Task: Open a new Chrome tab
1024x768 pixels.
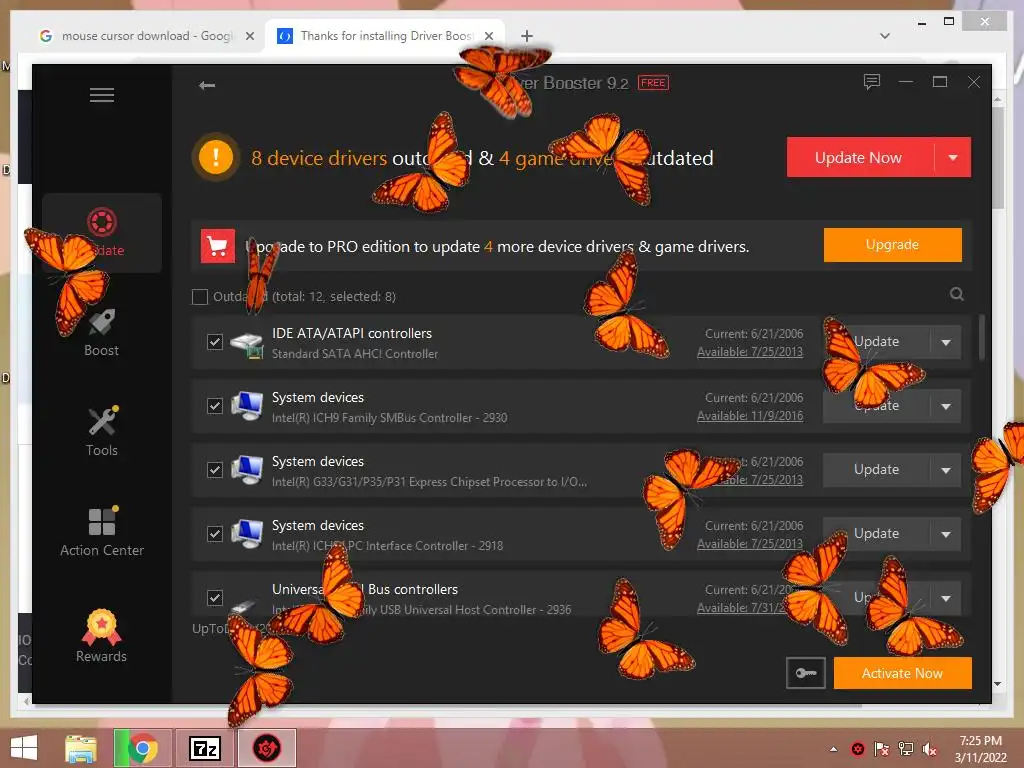Action: tap(527, 36)
